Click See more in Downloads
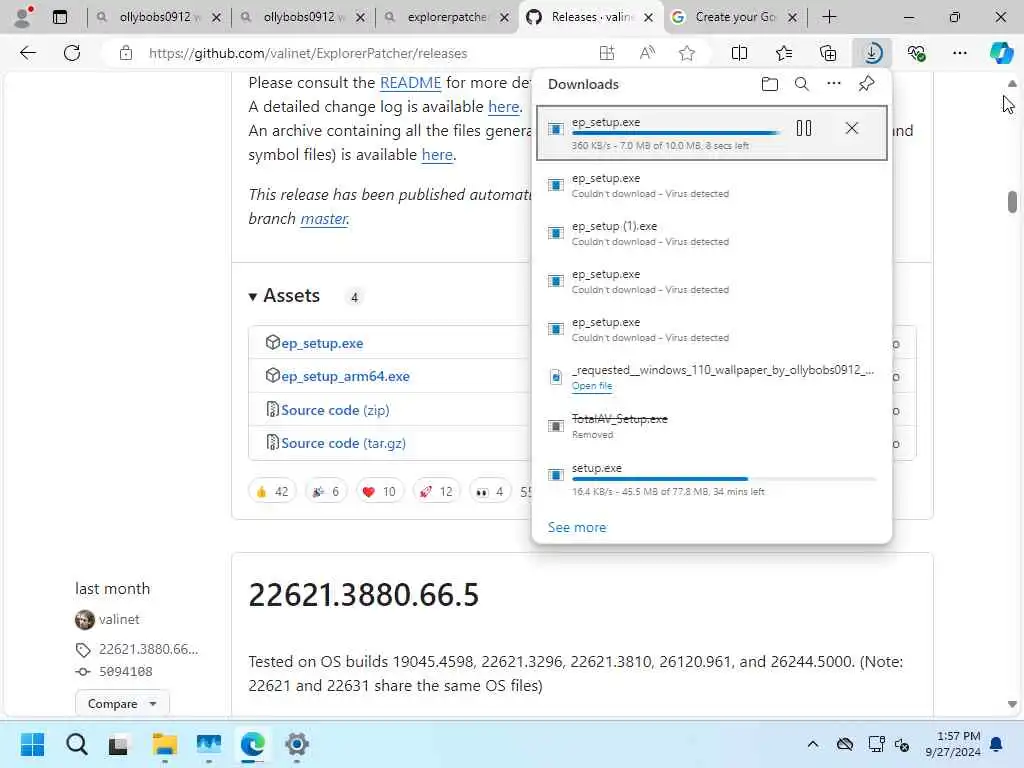Viewport: 1024px width, 768px height. coord(577,527)
